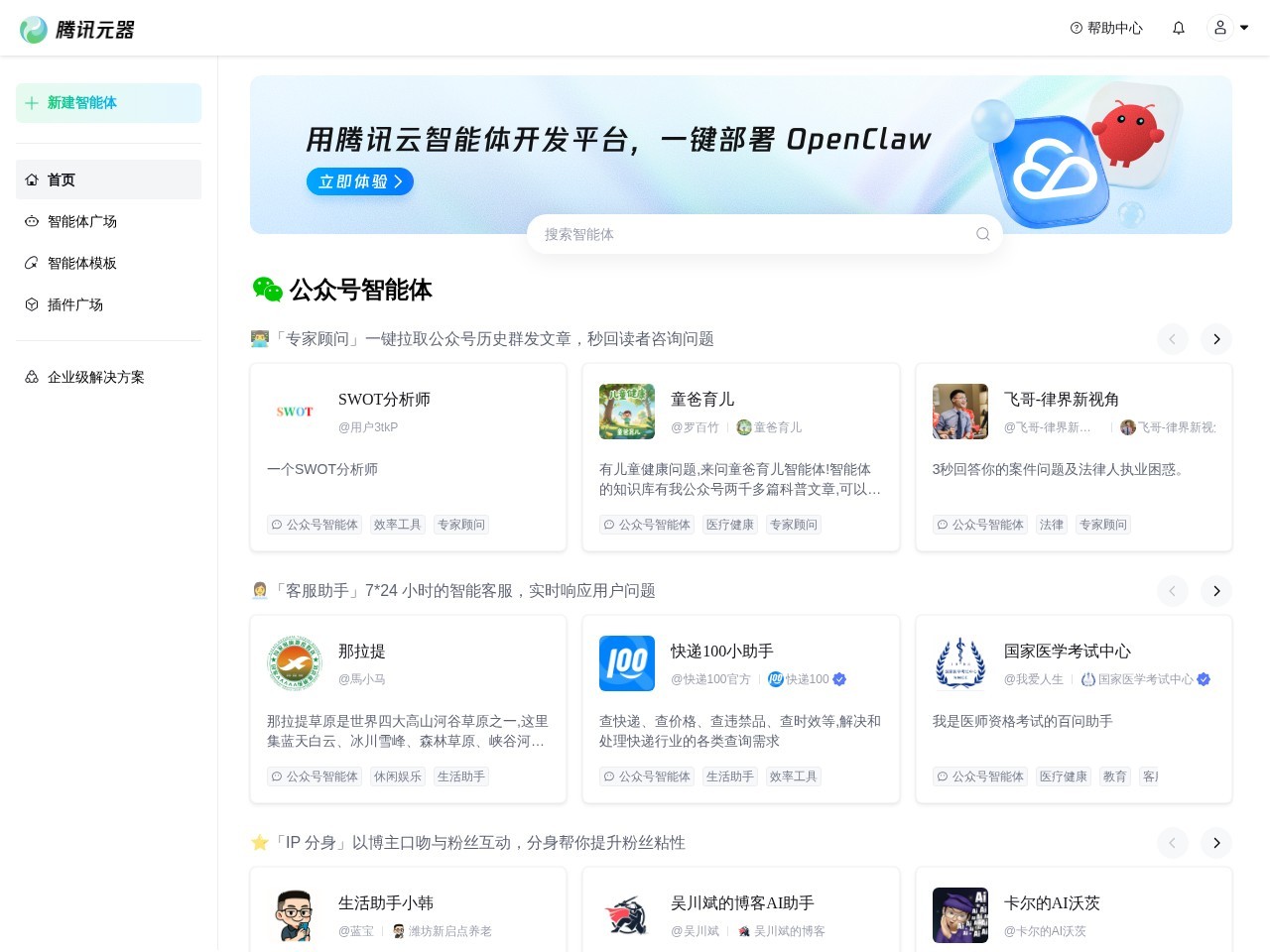Open the notification bell

1179,28
